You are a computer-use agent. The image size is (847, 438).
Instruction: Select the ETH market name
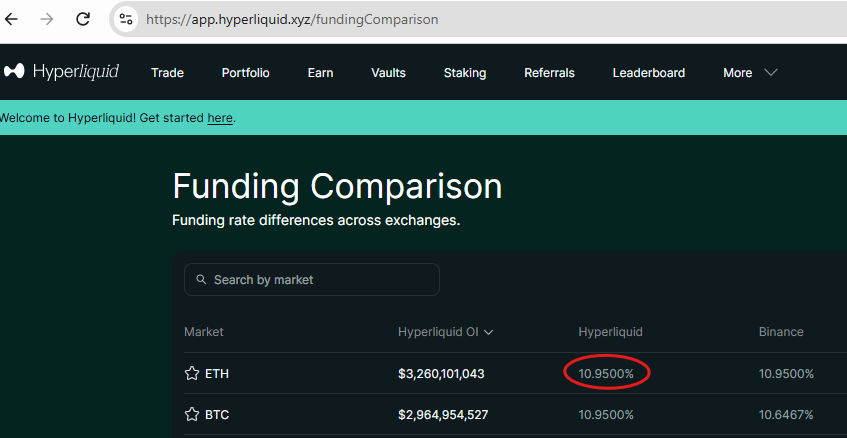[x=217, y=373]
